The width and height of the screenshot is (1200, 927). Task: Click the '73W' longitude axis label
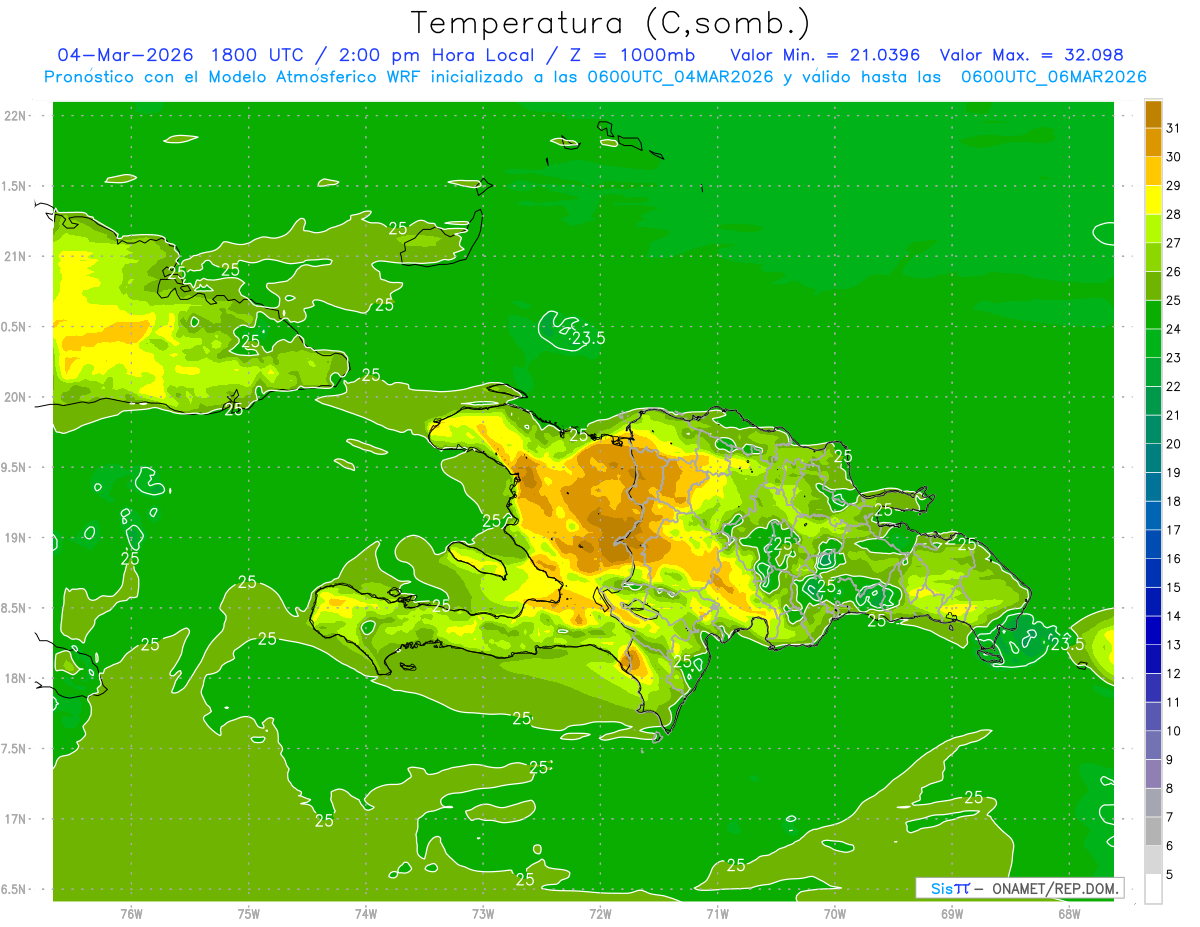[483, 913]
